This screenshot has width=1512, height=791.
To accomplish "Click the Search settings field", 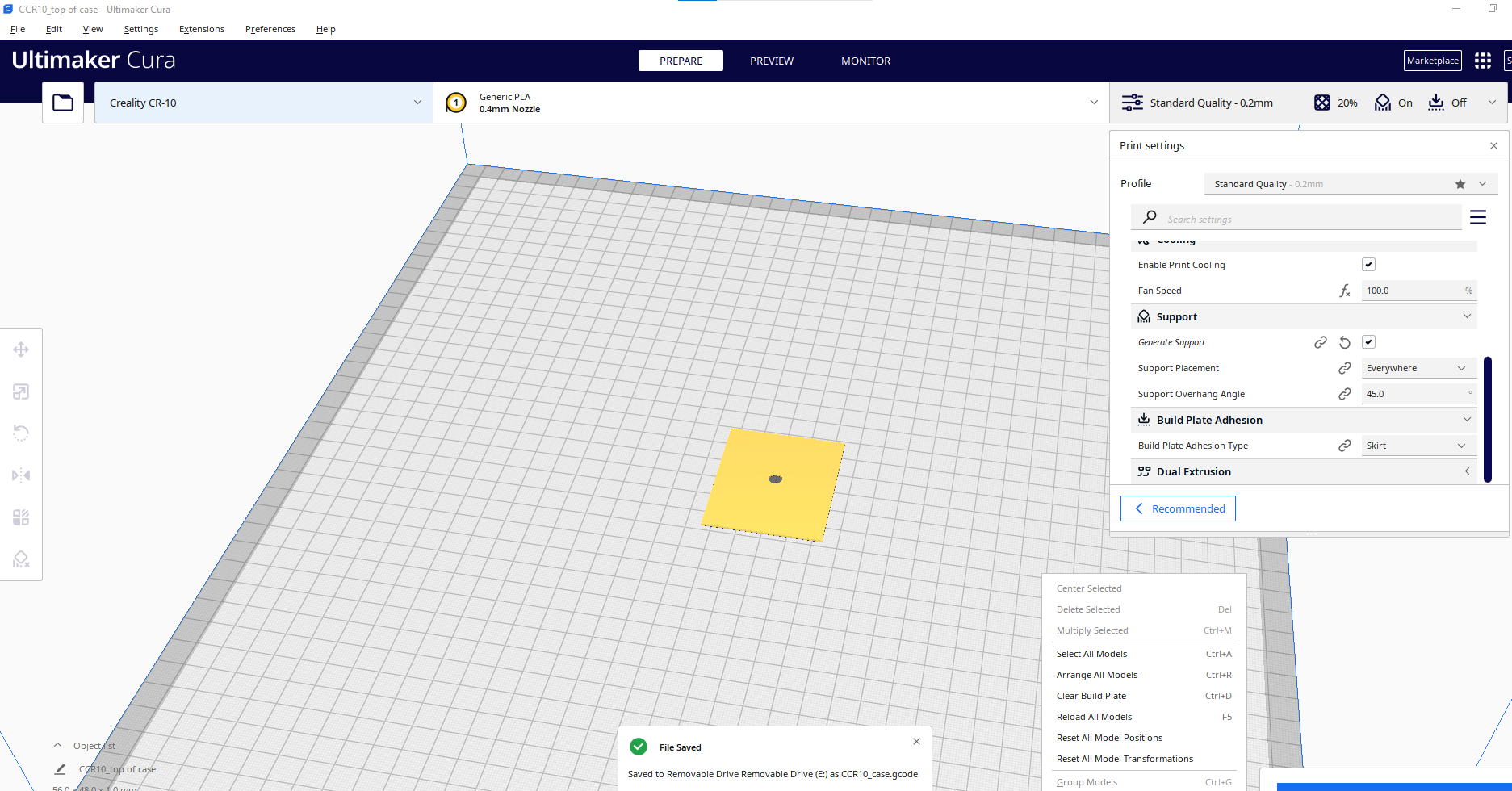I will click(x=1296, y=218).
